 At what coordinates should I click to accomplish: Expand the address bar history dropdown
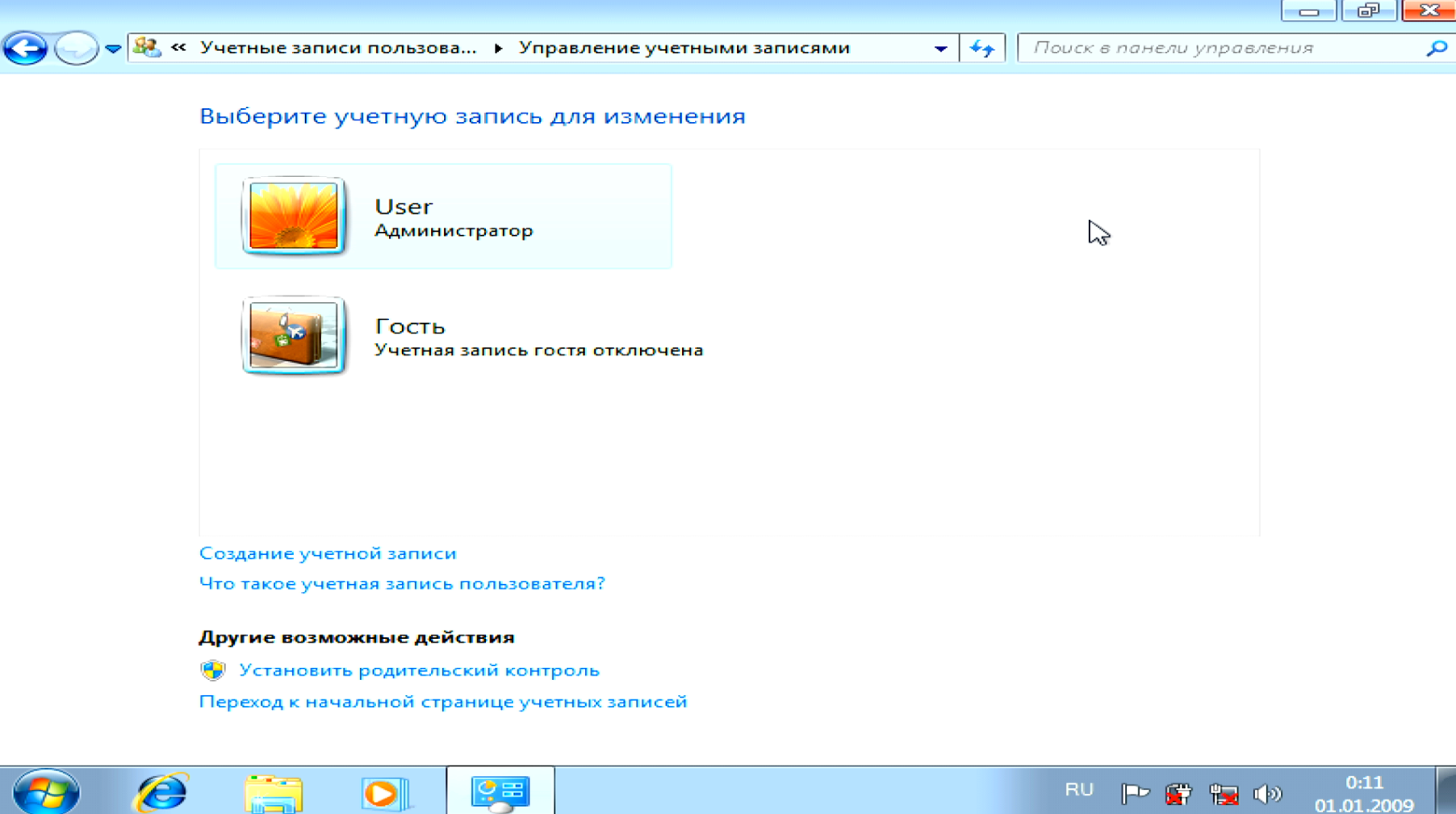coord(940,48)
